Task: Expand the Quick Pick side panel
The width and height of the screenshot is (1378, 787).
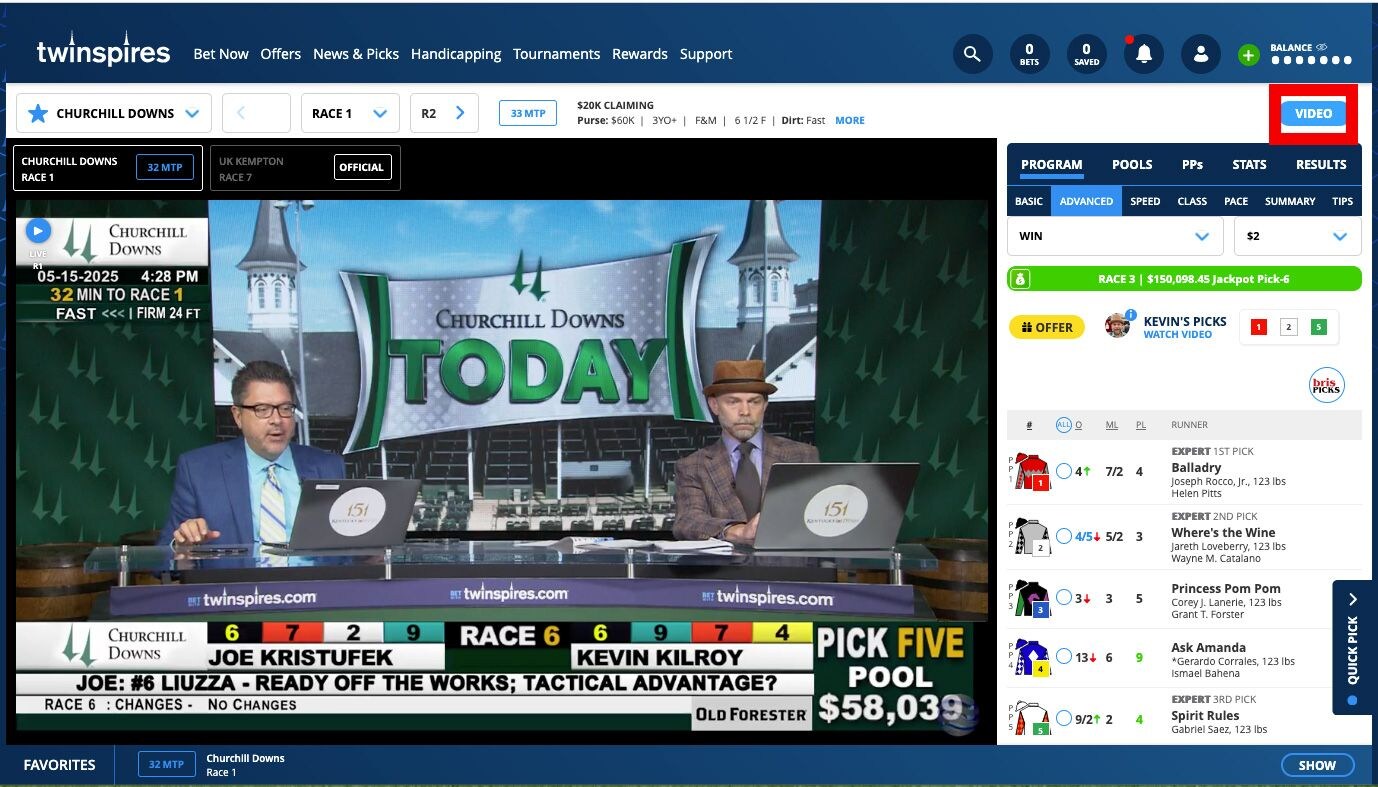Action: 1353,647
